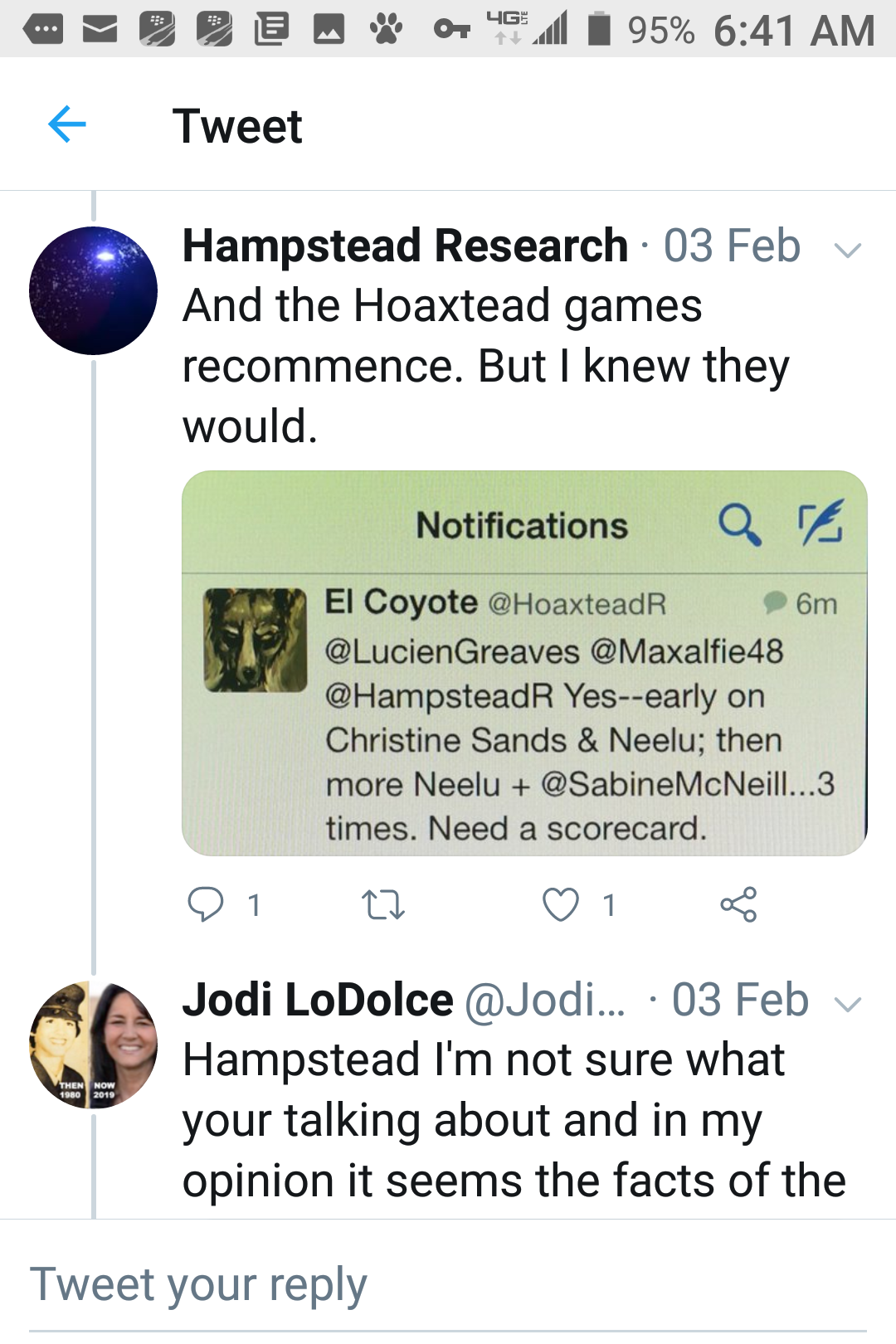Retweet the Hoaxtead games tweet
Image resolution: width=896 pixels, height=1344 pixels.
pyautogui.click(x=383, y=904)
